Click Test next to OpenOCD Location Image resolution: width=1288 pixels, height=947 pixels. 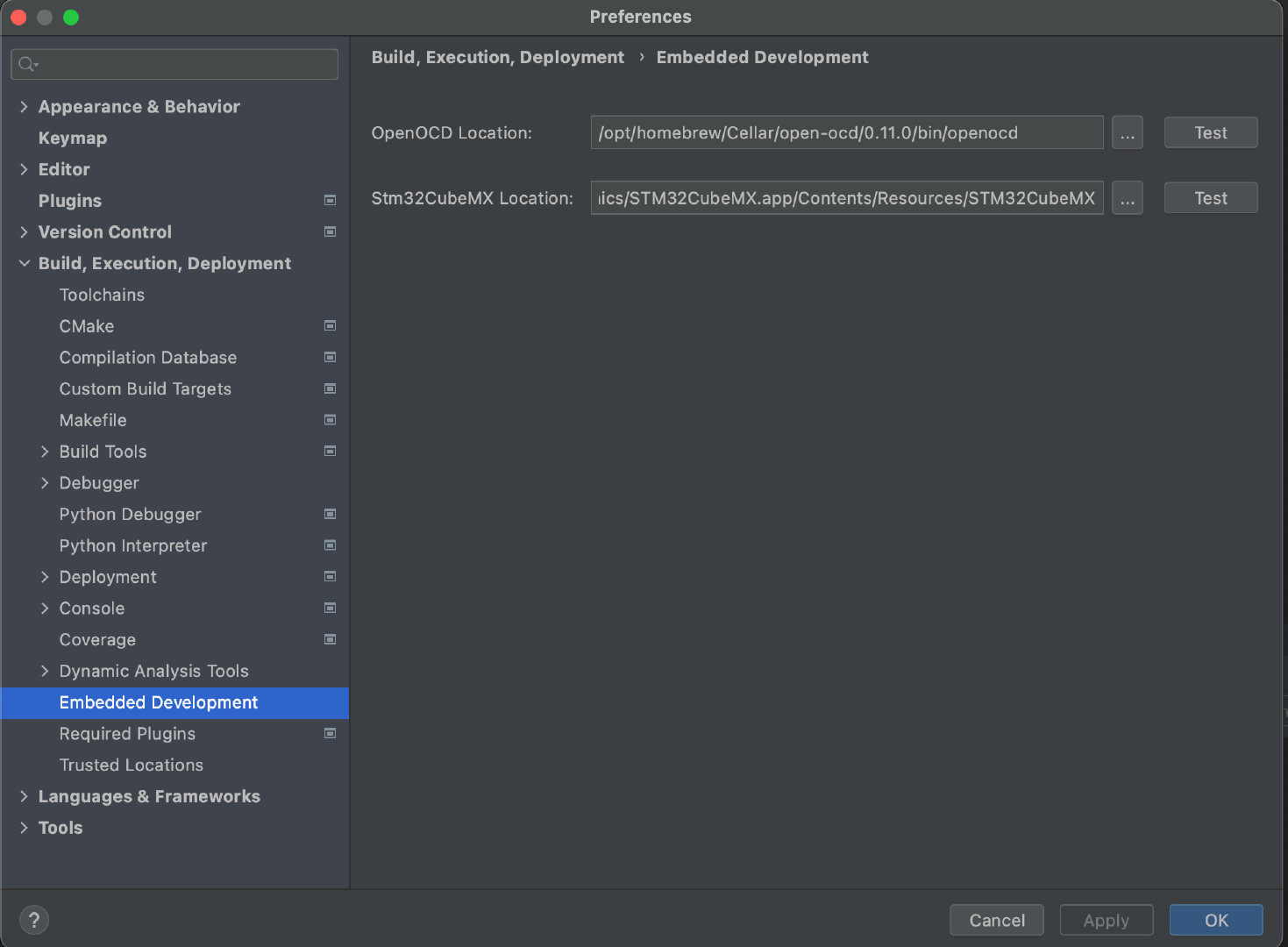1210,132
